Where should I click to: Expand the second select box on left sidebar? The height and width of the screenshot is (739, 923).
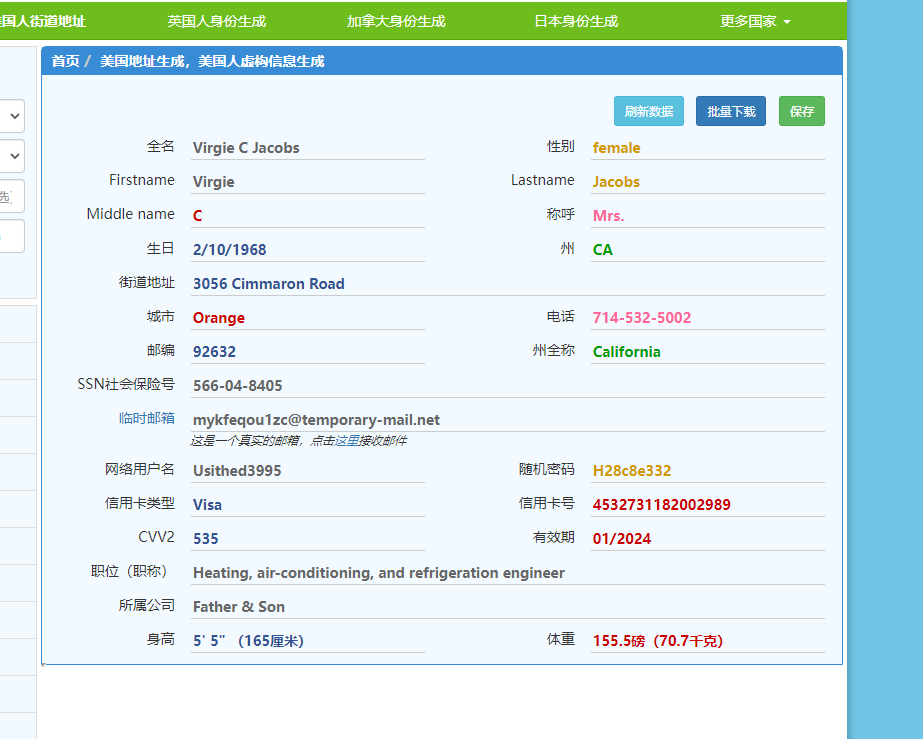(12, 156)
